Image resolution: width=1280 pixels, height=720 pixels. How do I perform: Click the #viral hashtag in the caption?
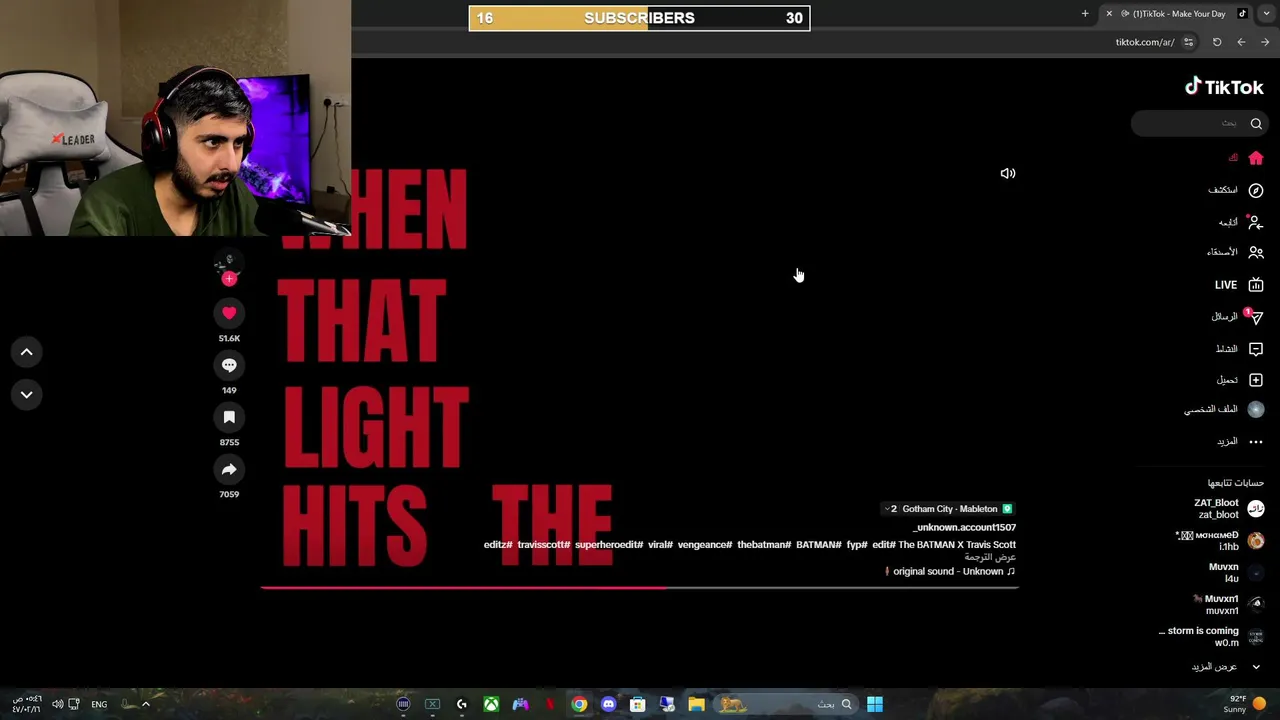tap(660, 545)
